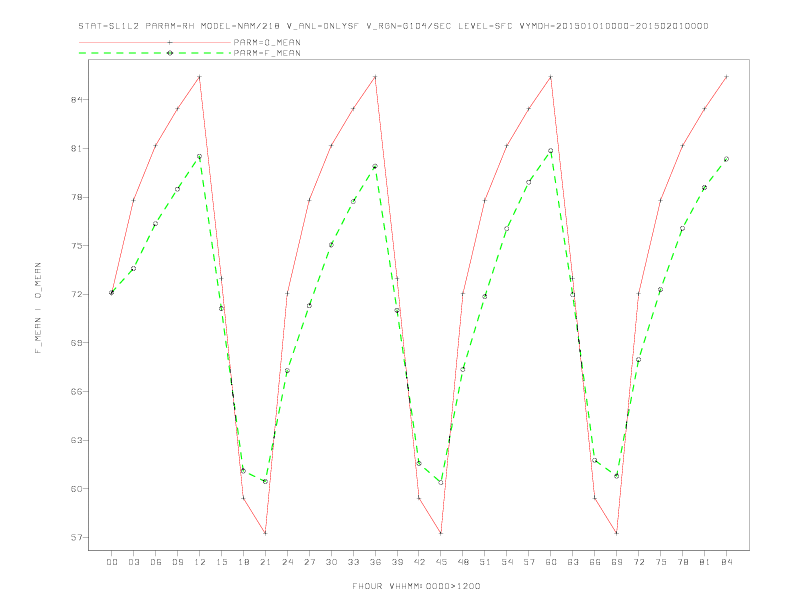Viewport: 792px width, 612px height.
Task: Select the PARM=O_MEAN legend label
Action: pyautogui.click(x=267, y=42)
